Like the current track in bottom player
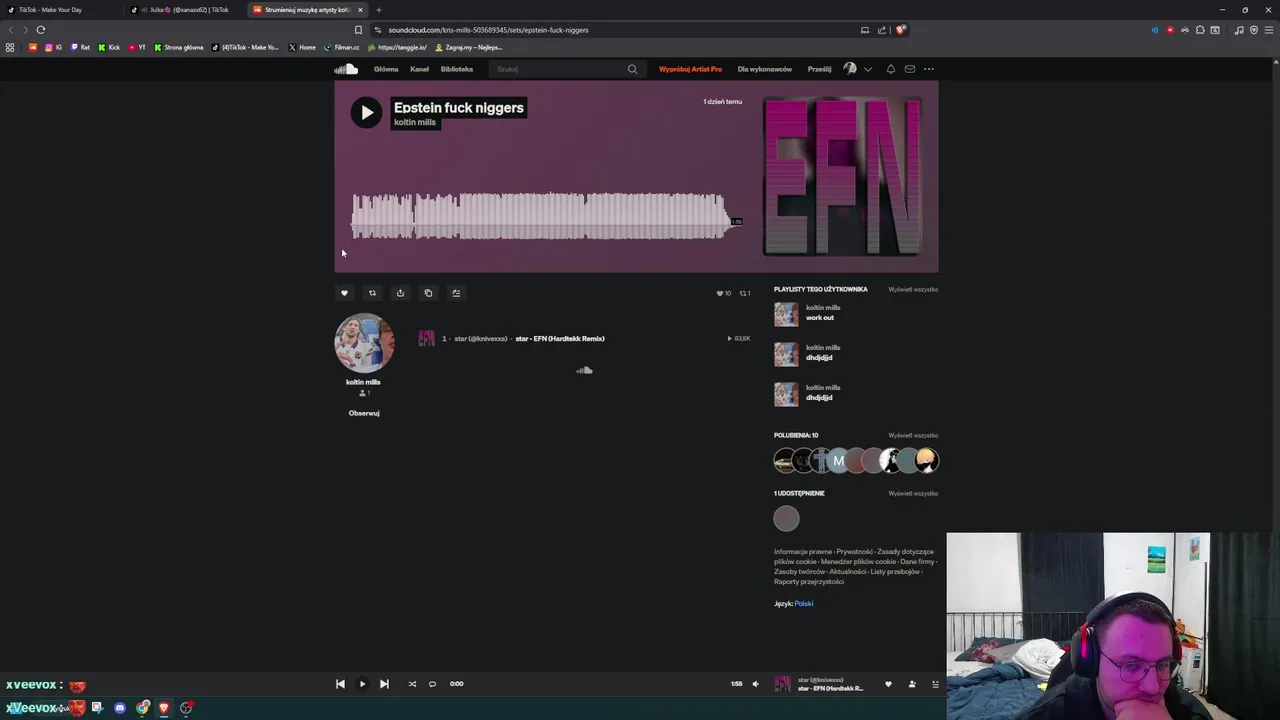Viewport: 1280px width, 720px height. [888, 684]
